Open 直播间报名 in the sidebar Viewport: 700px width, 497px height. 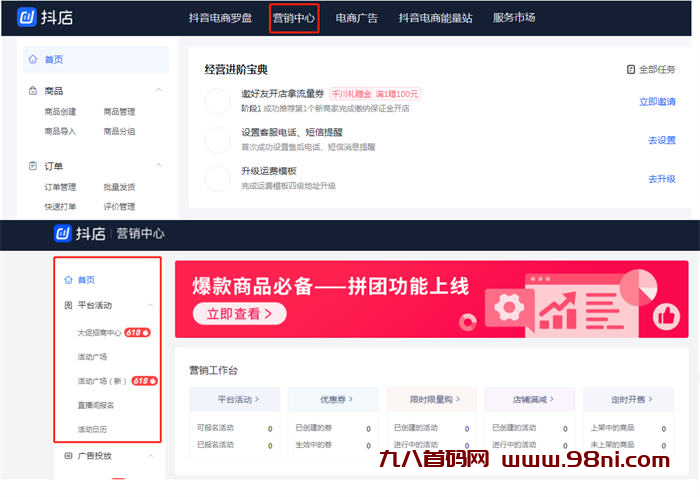[96, 405]
